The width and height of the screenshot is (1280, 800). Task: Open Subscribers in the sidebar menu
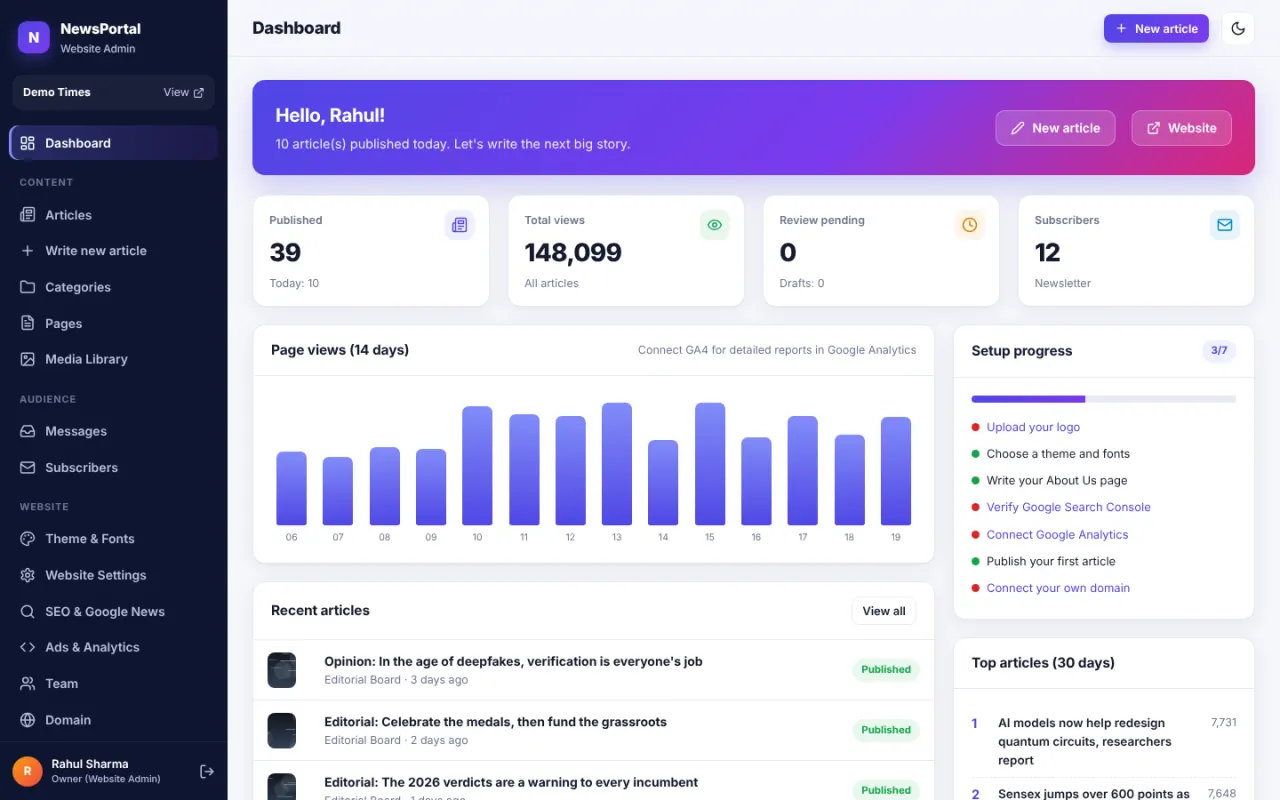[x=113, y=467]
